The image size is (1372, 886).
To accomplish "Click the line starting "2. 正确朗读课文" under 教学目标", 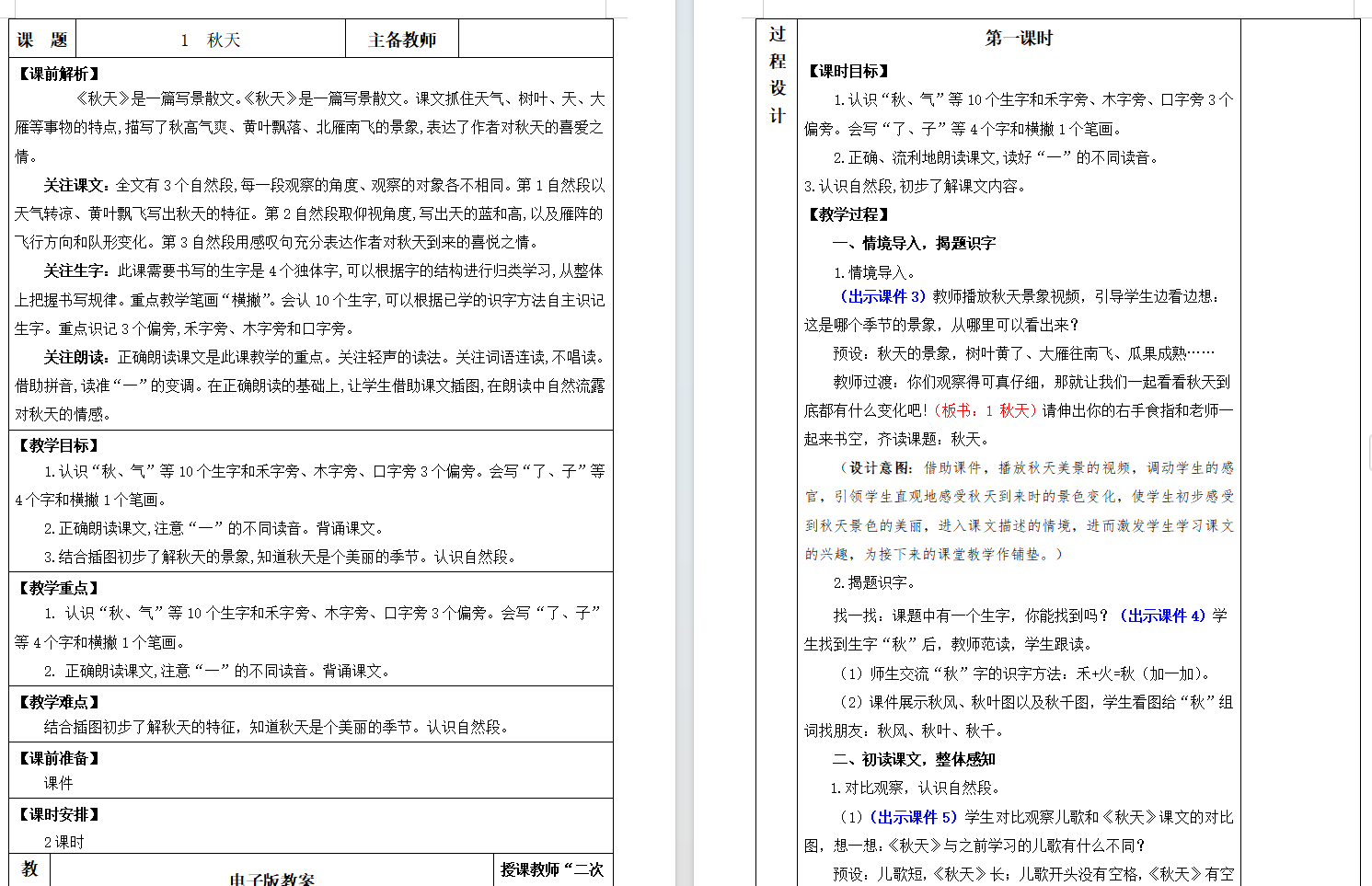I will tap(213, 528).
